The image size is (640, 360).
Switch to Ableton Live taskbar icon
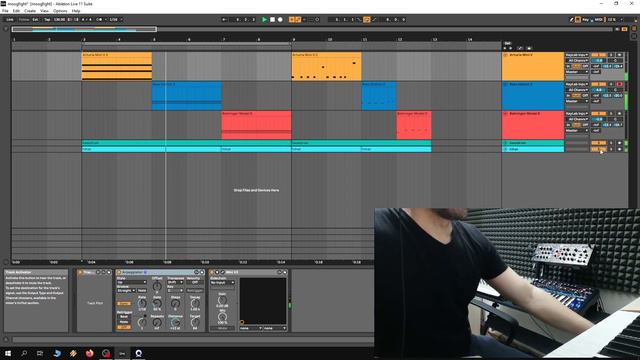[122, 353]
